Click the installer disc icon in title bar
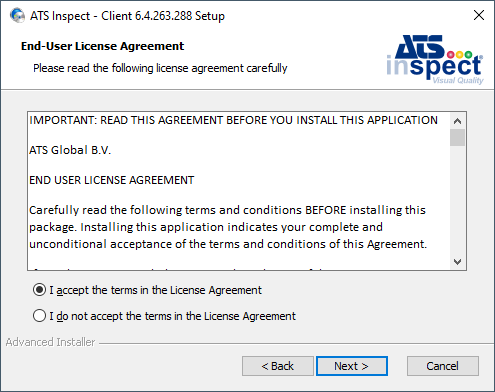The height and width of the screenshot is (392, 495). (x=17, y=15)
